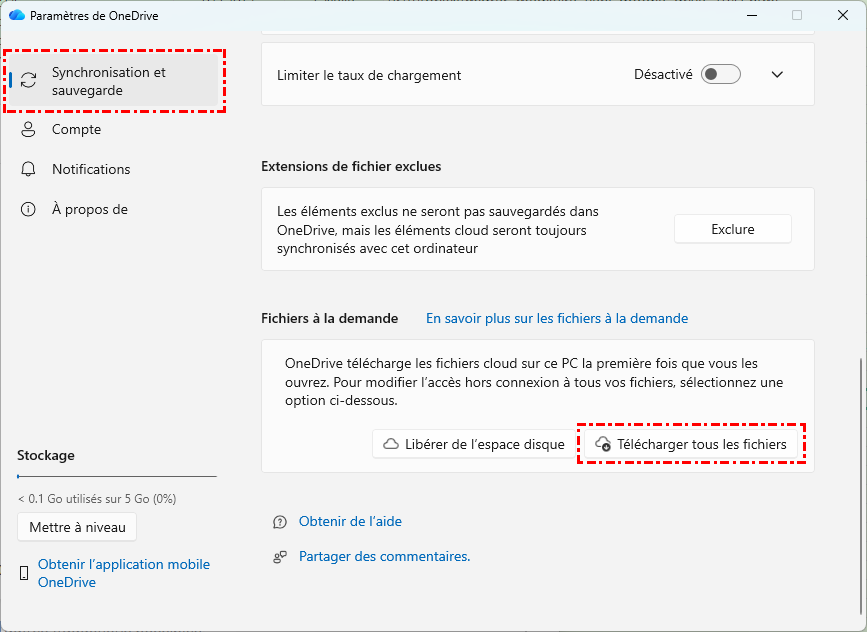Click the Extensions de fichier exclues heading
Image resolution: width=867 pixels, height=632 pixels.
tap(351, 166)
